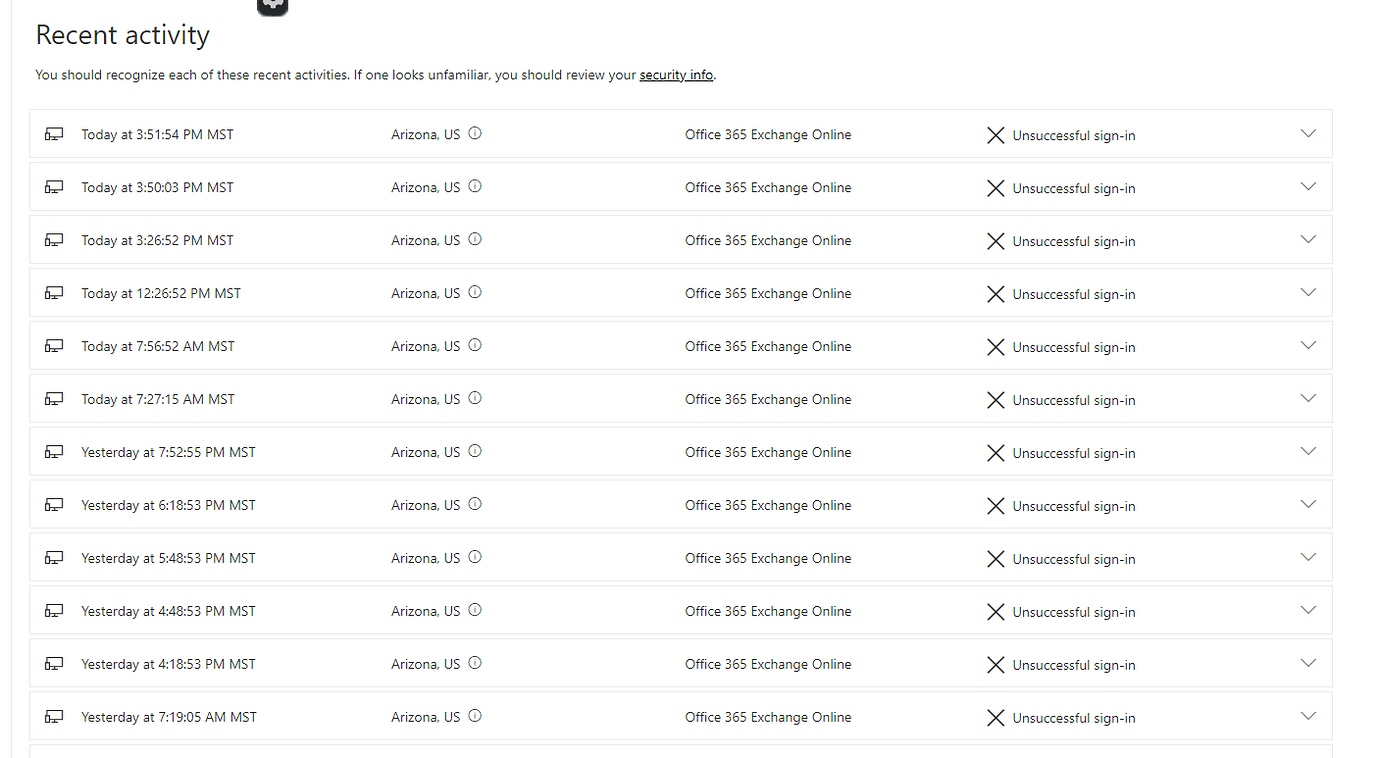Screen dimensions: 1380x758
Task: Click the Recent activity heading
Action: click(x=122, y=34)
